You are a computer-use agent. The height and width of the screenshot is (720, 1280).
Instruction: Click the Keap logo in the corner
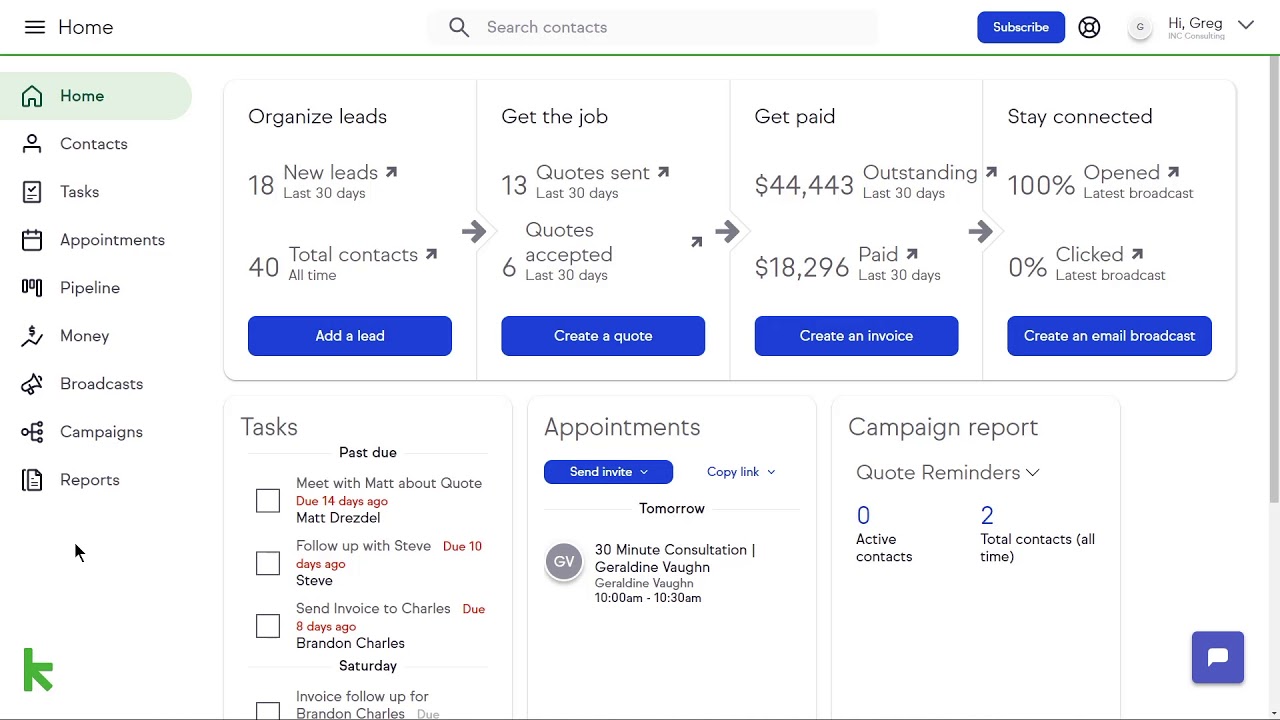coord(38,670)
